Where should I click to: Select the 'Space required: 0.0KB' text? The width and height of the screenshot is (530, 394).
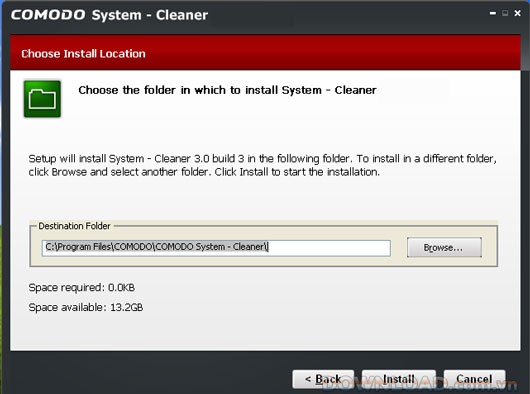(x=82, y=288)
